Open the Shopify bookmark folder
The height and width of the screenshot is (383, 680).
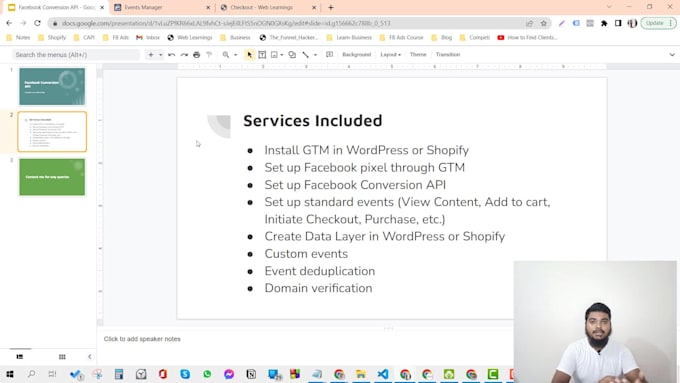click(52, 38)
